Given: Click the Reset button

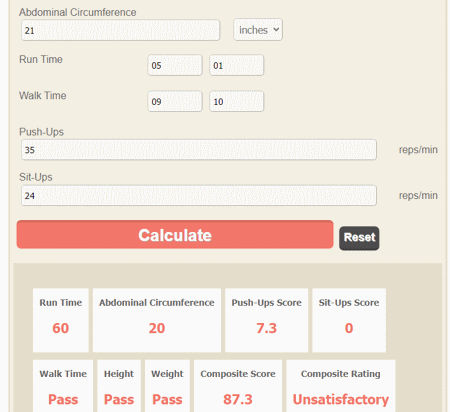Looking at the screenshot, I should pyautogui.click(x=359, y=238).
